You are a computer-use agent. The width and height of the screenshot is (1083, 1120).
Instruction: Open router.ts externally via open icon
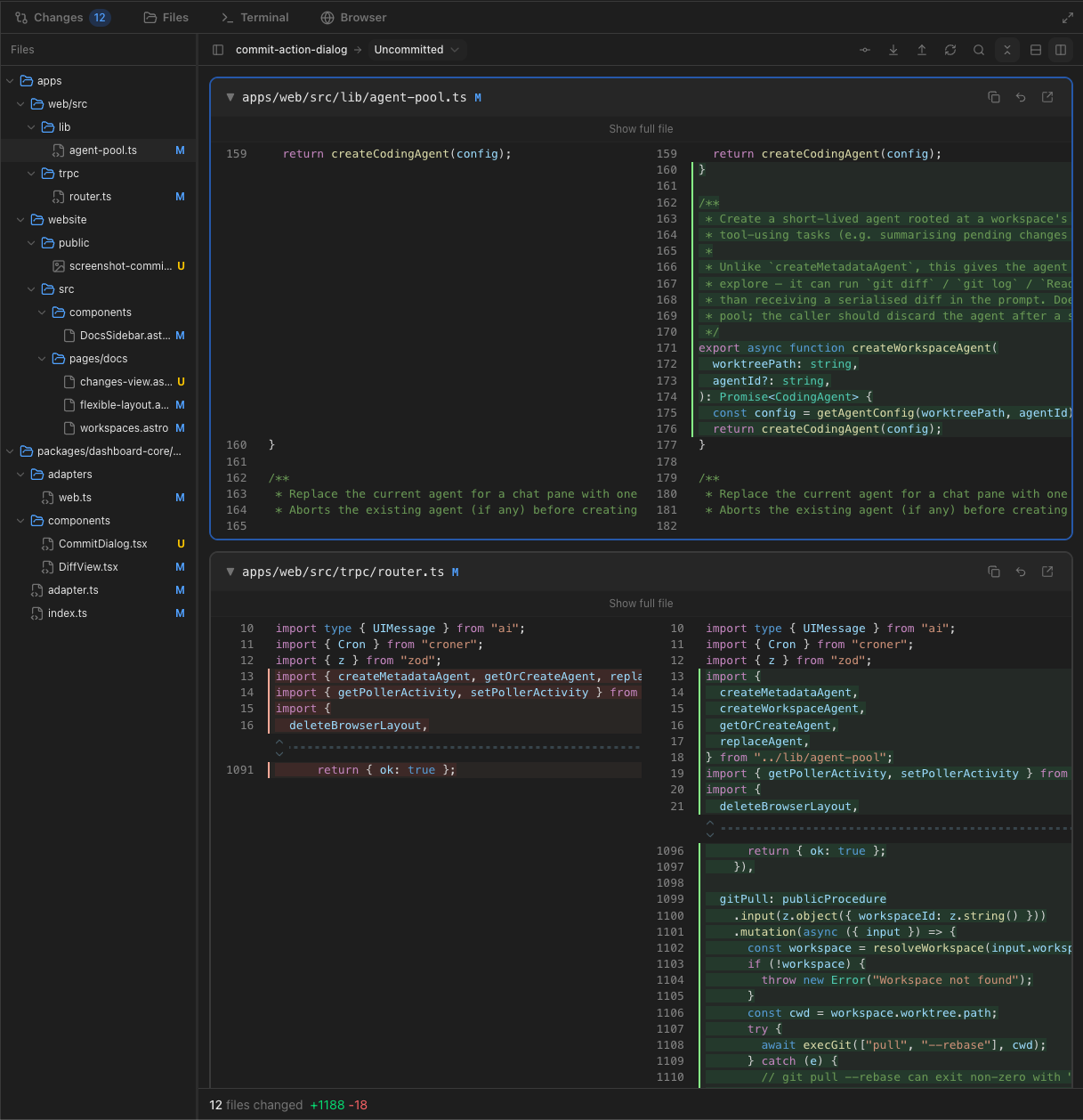1047,572
